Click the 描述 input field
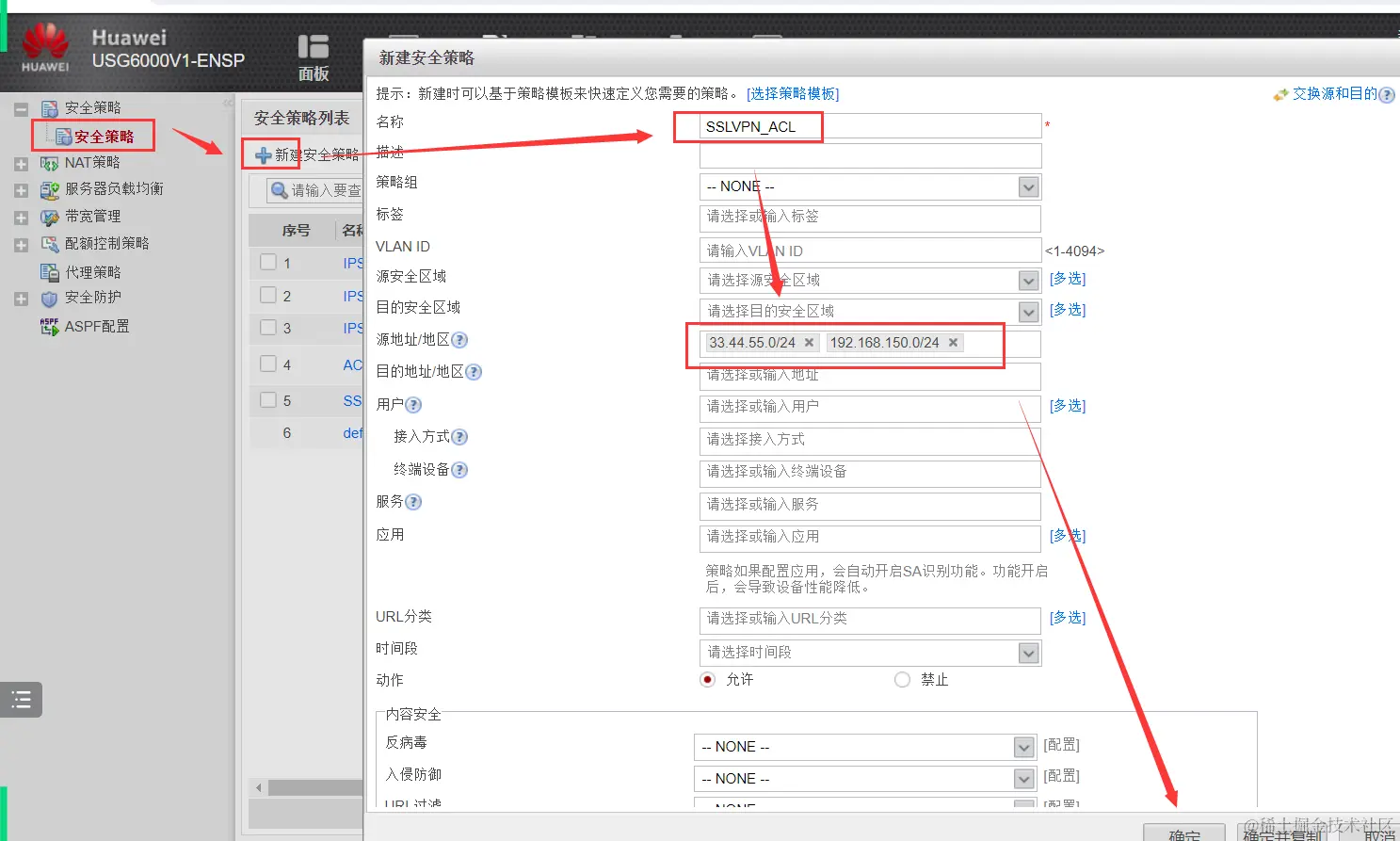 (870, 156)
